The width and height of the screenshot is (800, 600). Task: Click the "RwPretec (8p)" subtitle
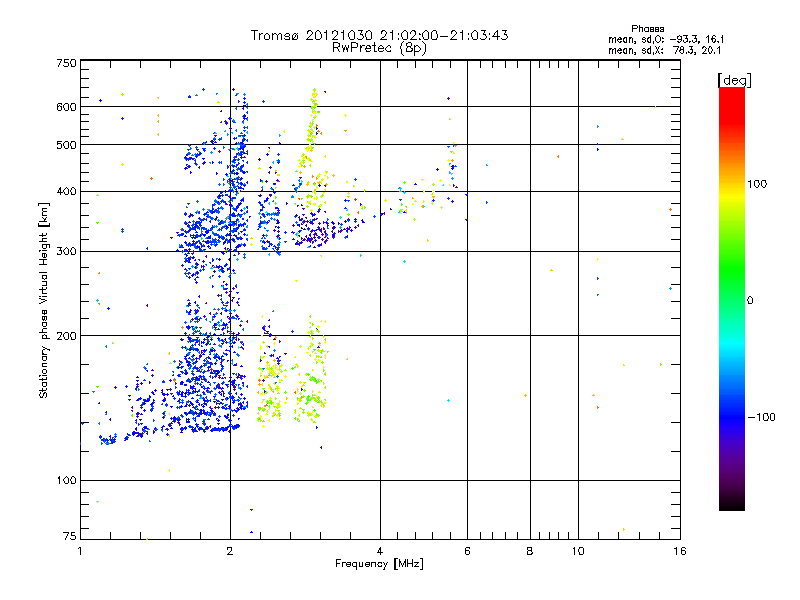pyautogui.click(x=379, y=48)
